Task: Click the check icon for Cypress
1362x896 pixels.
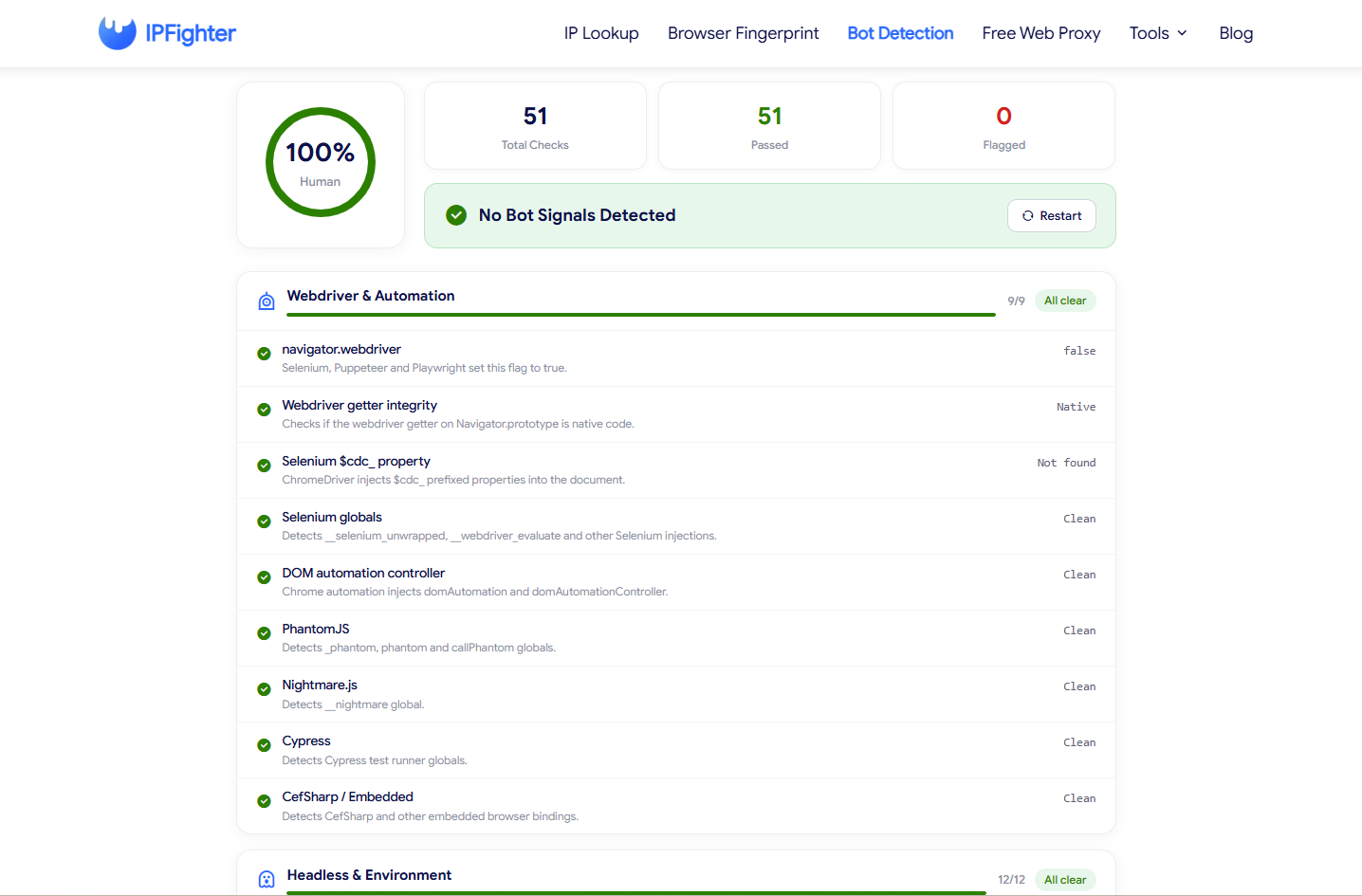Action: (x=264, y=745)
